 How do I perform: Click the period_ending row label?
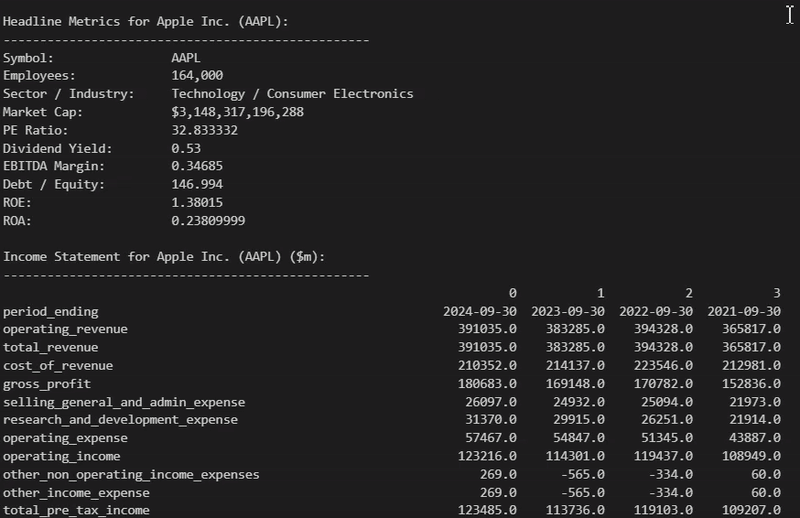coord(51,312)
